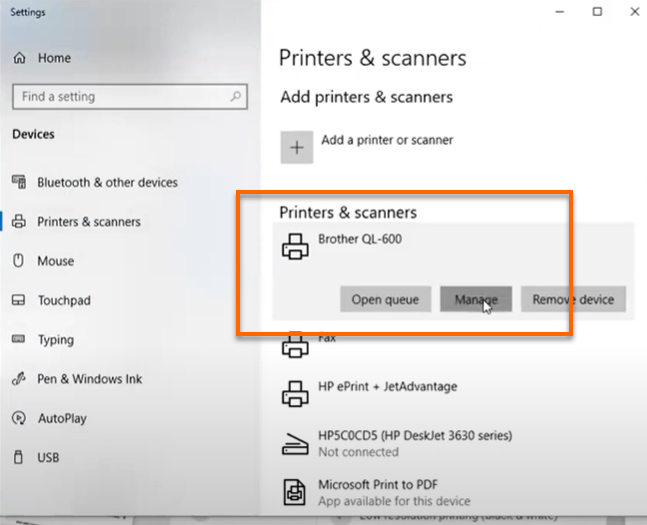This screenshot has width=647, height=525.
Task: Click the Typing keyboard icon
Action: tap(18, 340)
